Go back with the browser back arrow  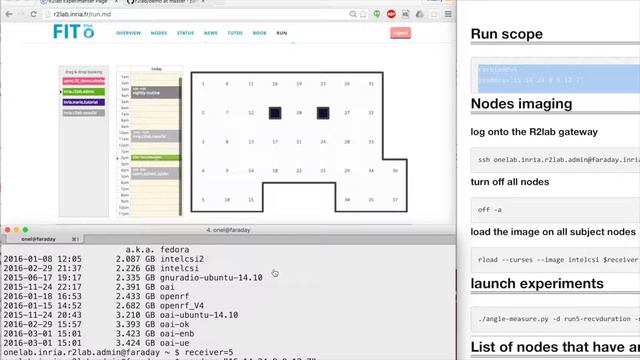point(9,14)
